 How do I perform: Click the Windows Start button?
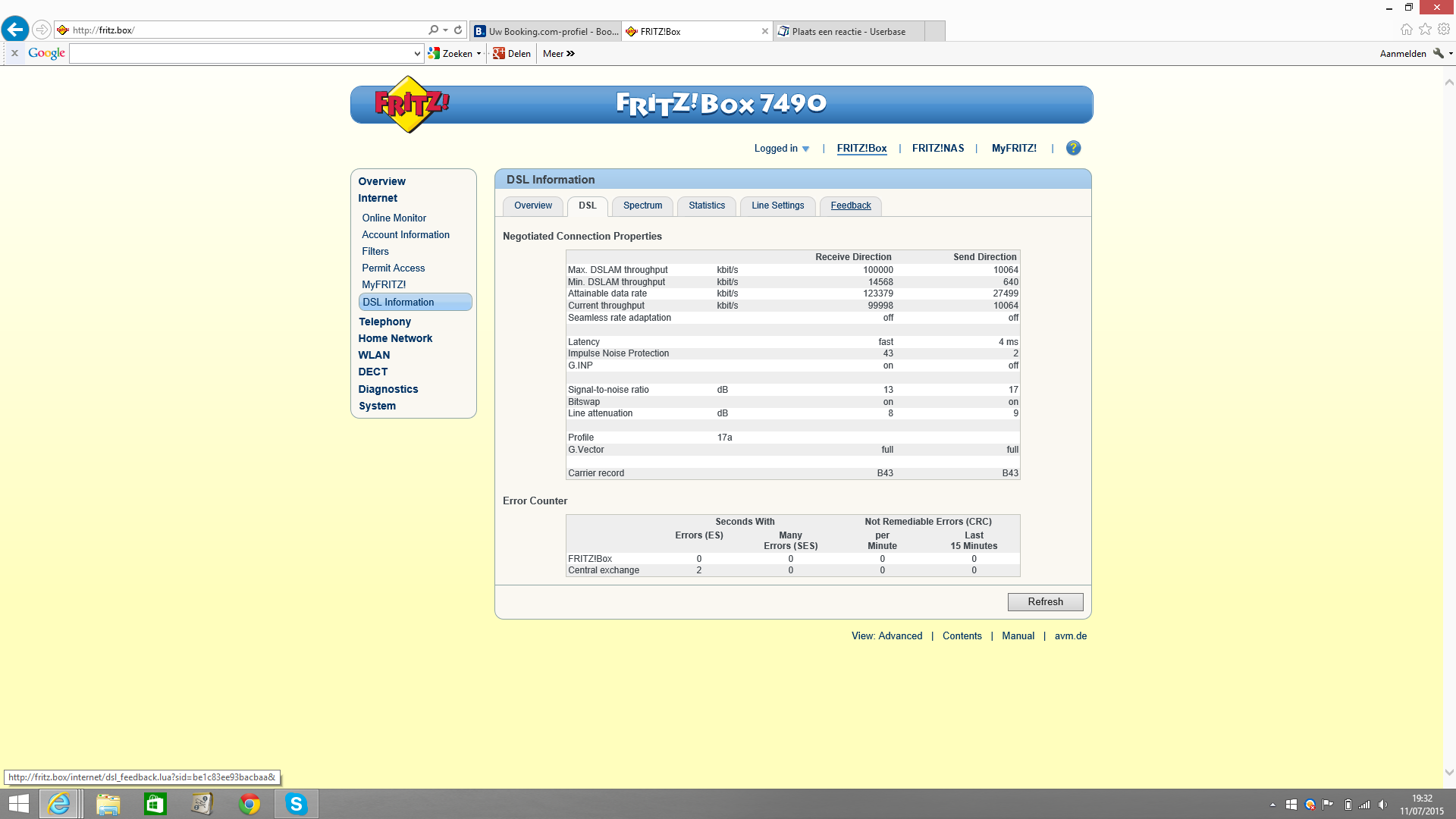coord(18,804)
